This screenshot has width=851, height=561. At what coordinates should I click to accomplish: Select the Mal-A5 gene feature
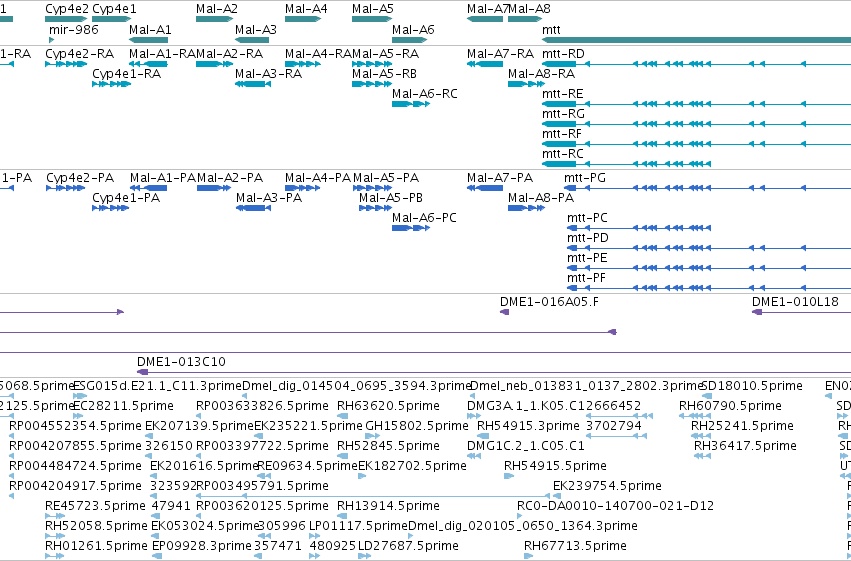click(x=372, y=19)
